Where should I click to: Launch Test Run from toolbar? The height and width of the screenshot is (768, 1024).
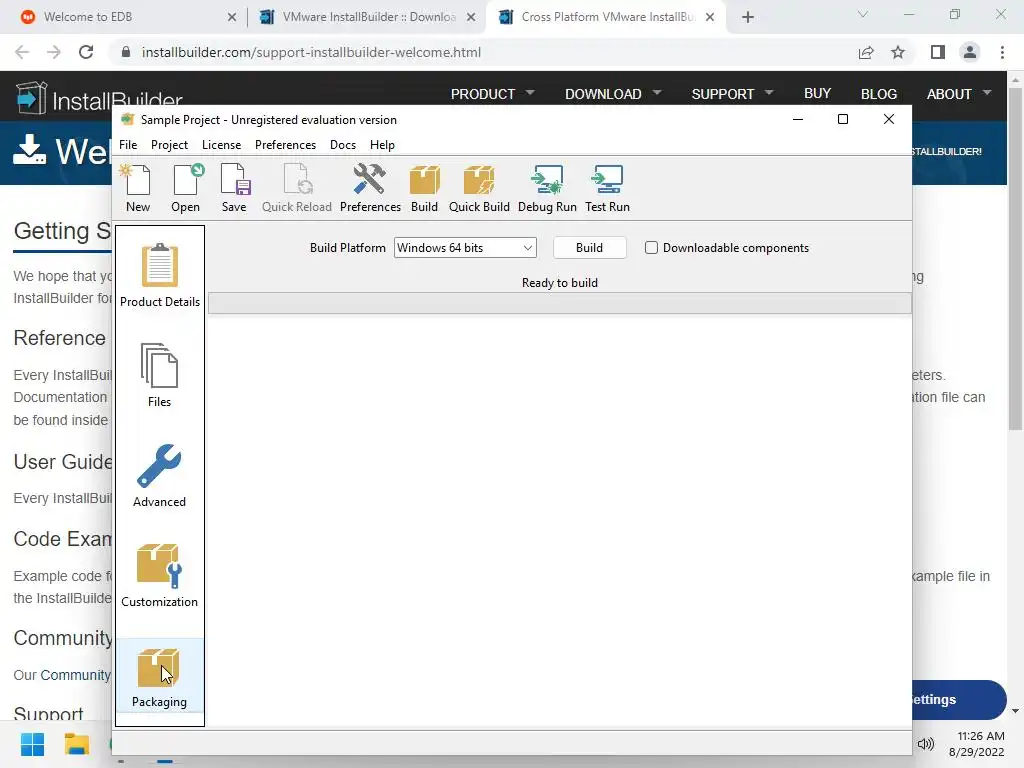click(607, 188)
